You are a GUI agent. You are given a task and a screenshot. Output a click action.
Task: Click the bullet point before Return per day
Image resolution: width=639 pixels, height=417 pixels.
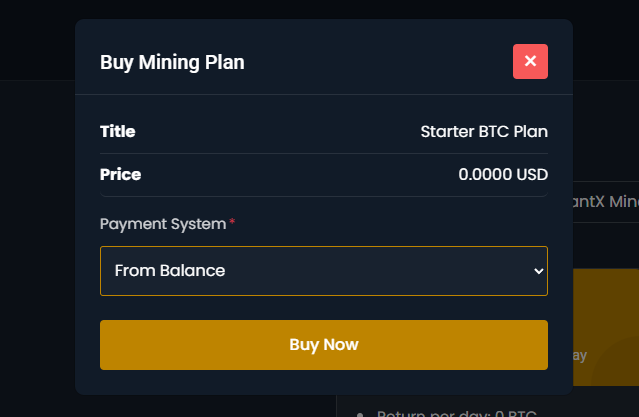click(360, 415)
